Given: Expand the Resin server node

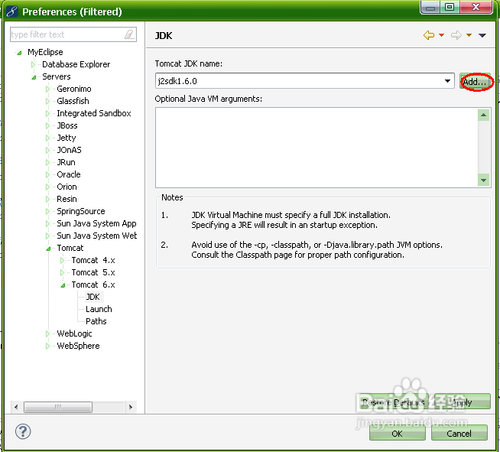Looking at the screenshot, I should click(48, 199).
